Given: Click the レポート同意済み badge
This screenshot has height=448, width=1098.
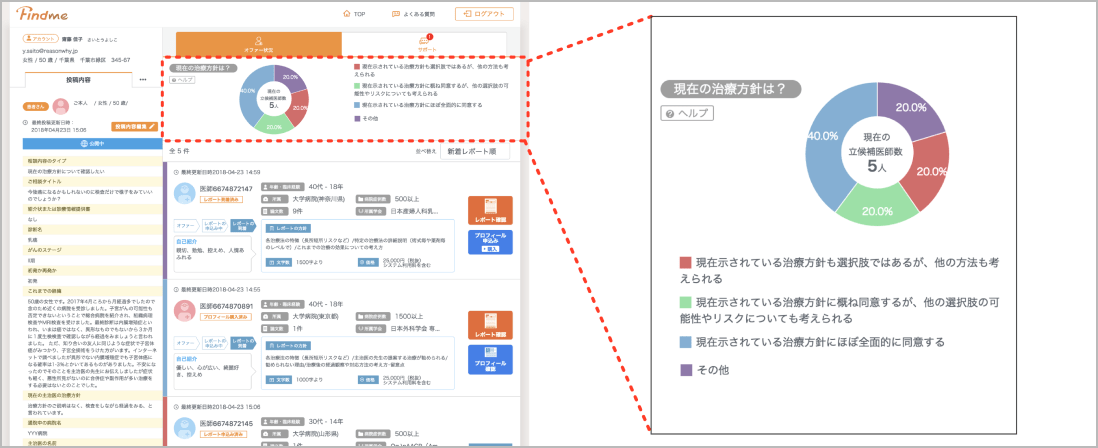Looking at the screenshot, I should tap(220, 200).
